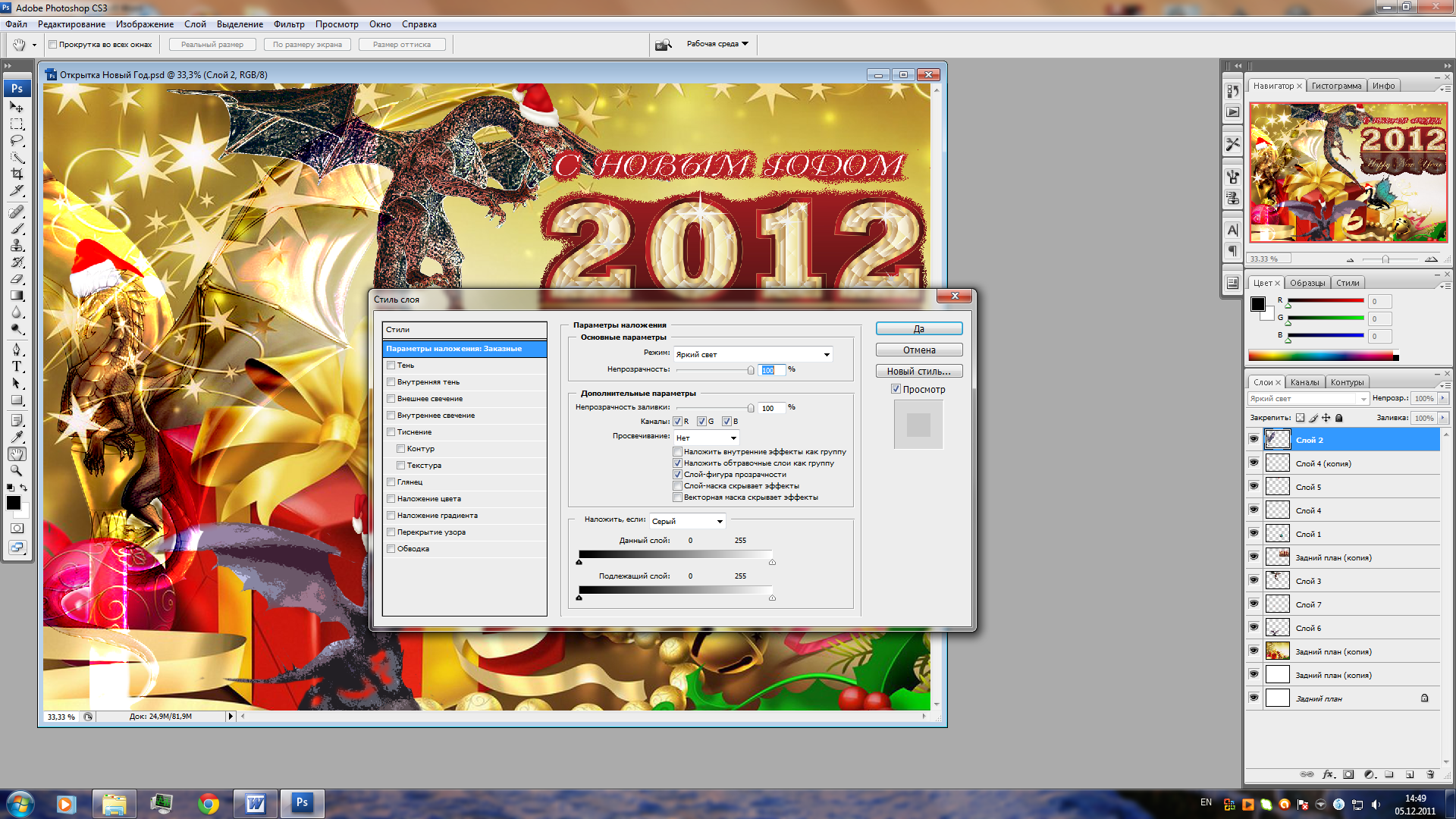Viewport: 1456px width, 819px height.
Task: Click the Новый стиль... button
Action: (919, 372)
